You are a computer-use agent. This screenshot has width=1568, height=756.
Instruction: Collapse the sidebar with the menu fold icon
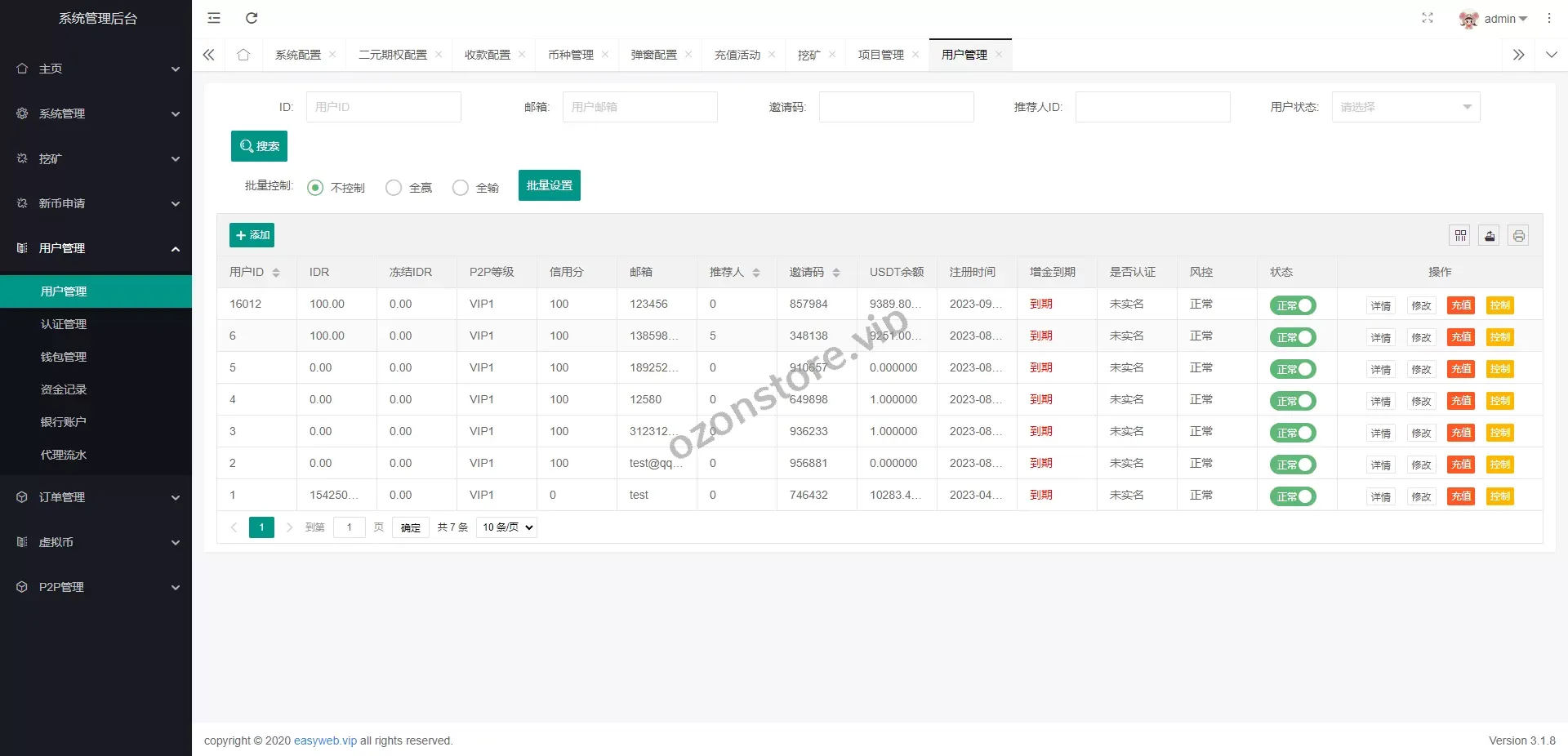(214, 18)
